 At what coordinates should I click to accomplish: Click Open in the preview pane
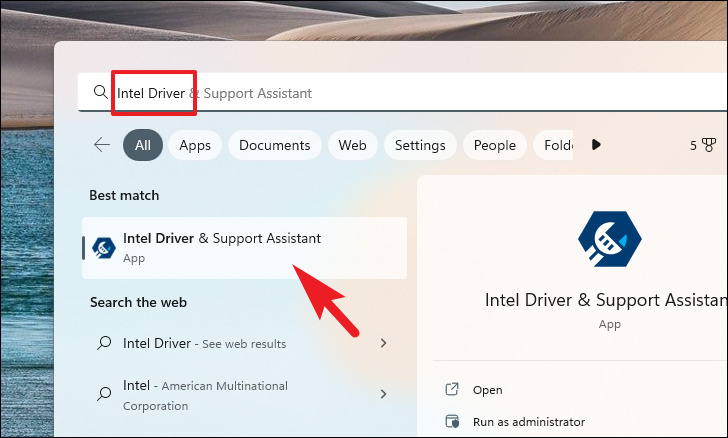(x=488, y=390)
